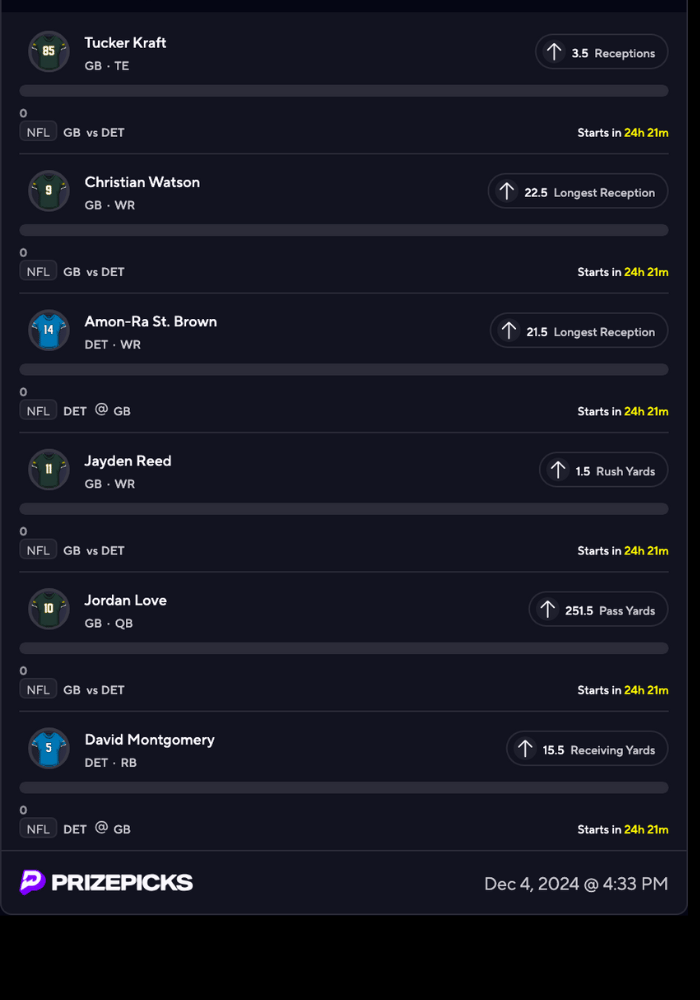The image size is (700, 1000).
Task: Click the progress bar under Tucker Kraft
Action: tap(344, 91)
